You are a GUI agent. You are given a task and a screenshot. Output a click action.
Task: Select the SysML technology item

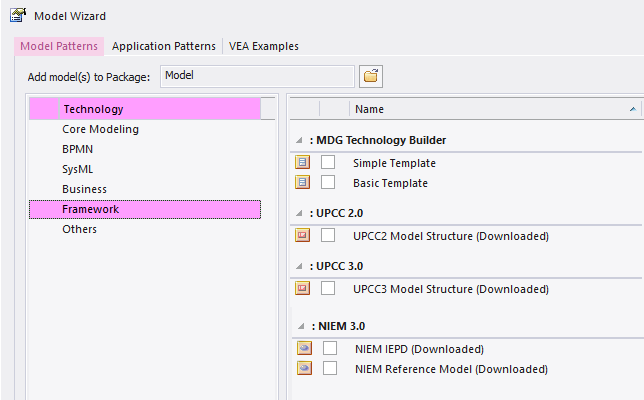pos(77,169)
